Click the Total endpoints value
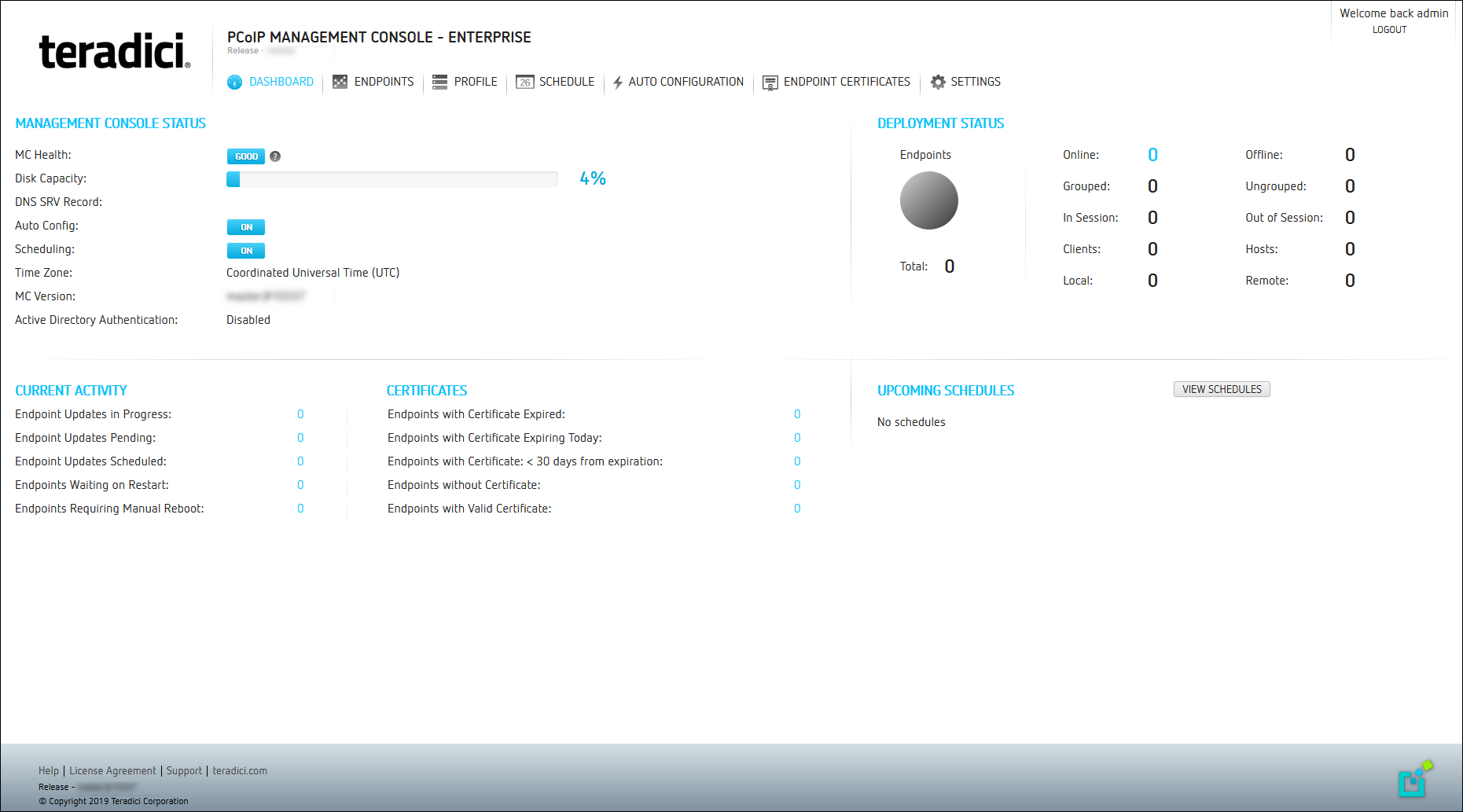This screenshot has height=812, width=1463. click(950, 266)
